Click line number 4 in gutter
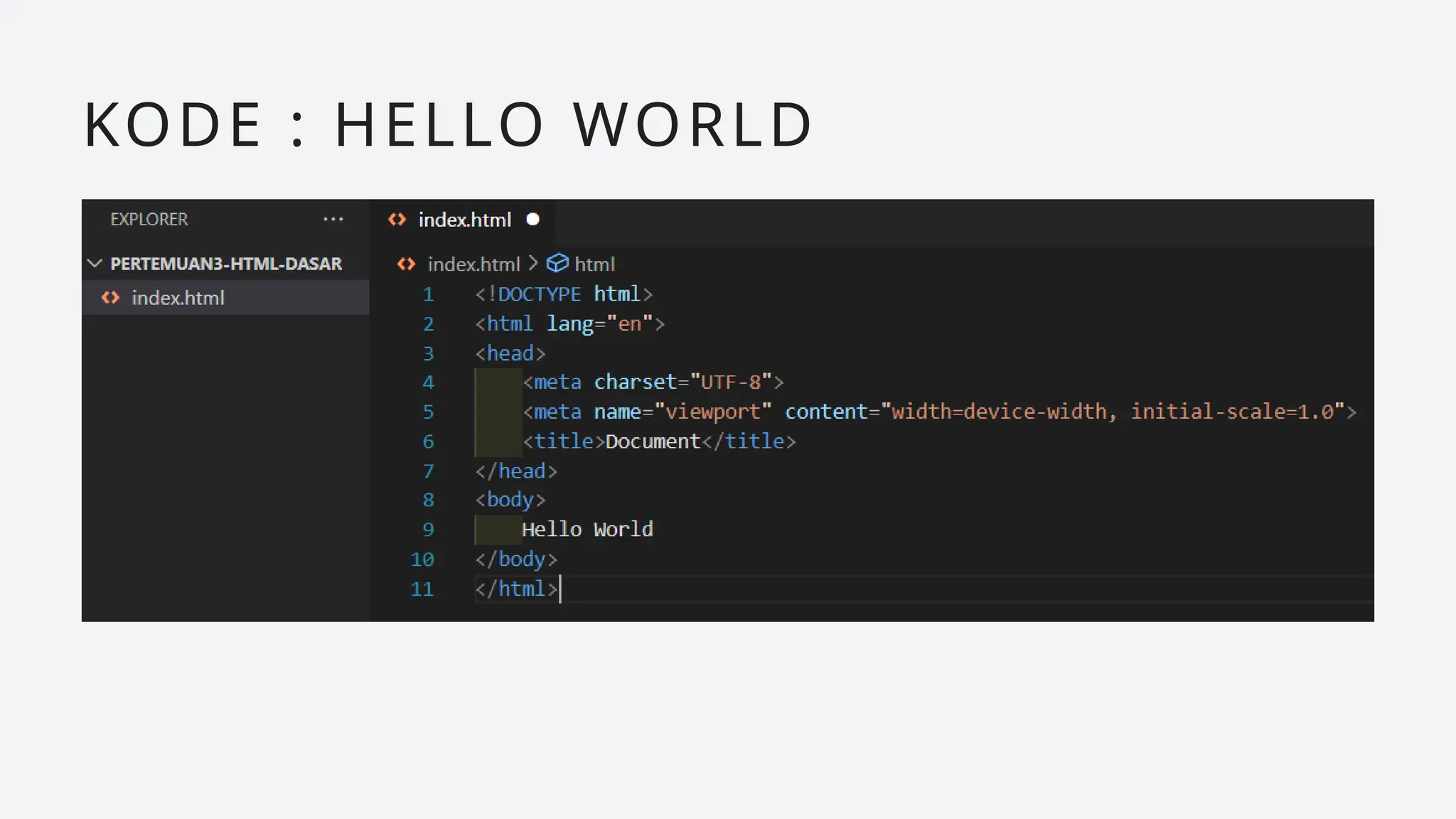The height and width of the screenshot is (819, 1456). 428,382
